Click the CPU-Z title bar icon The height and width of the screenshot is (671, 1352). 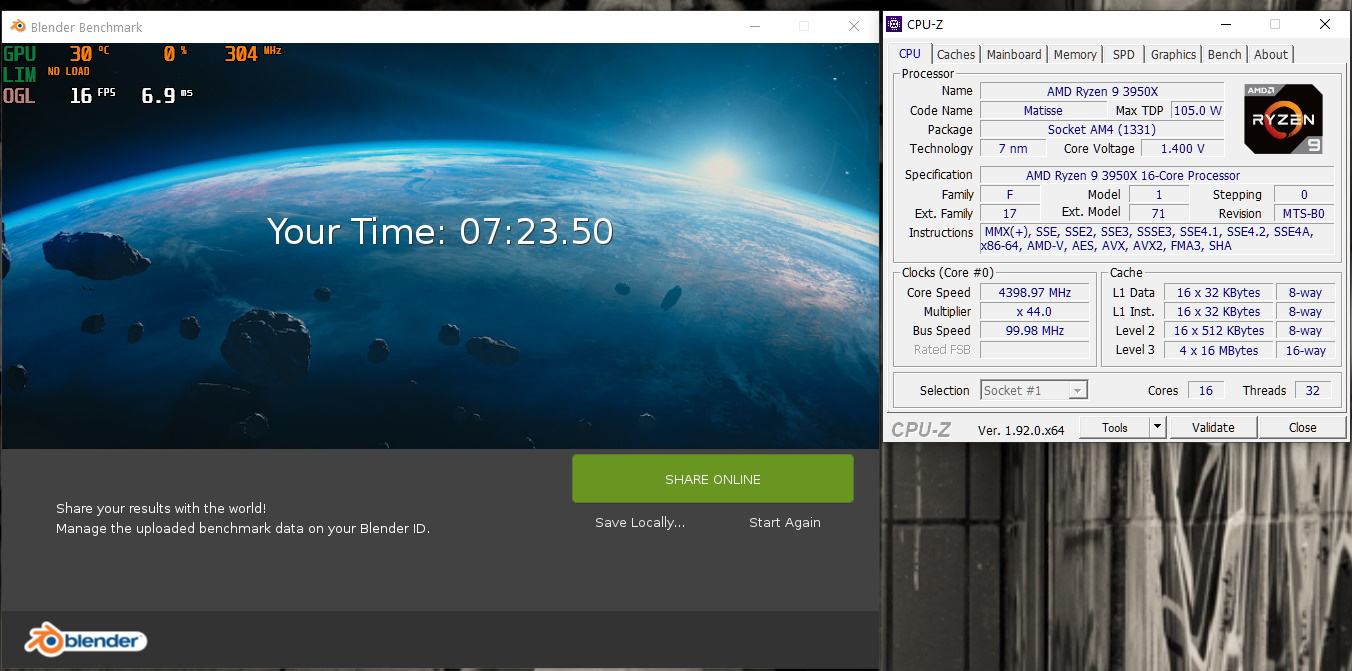tap(895, 24)
